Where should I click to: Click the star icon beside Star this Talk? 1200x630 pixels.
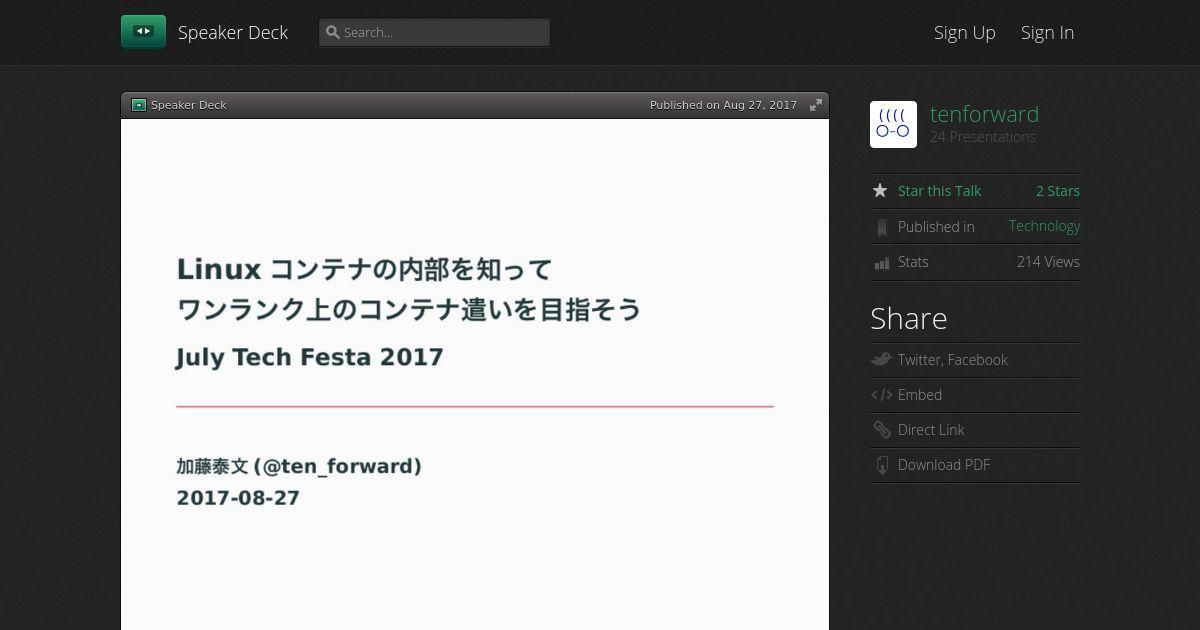click(880, 190)
